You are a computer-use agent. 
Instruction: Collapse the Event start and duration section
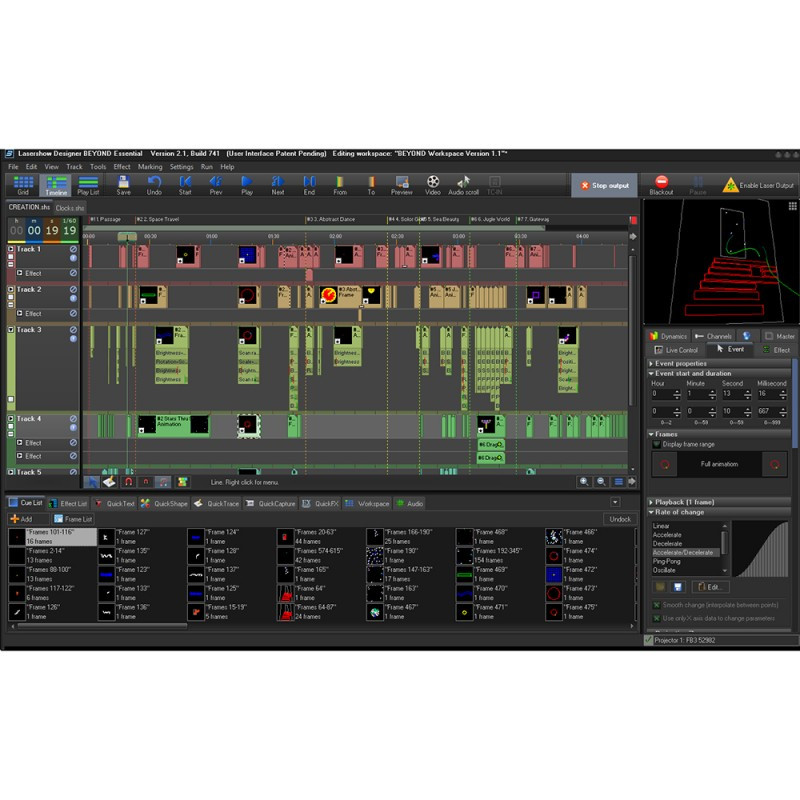point(651,373)
